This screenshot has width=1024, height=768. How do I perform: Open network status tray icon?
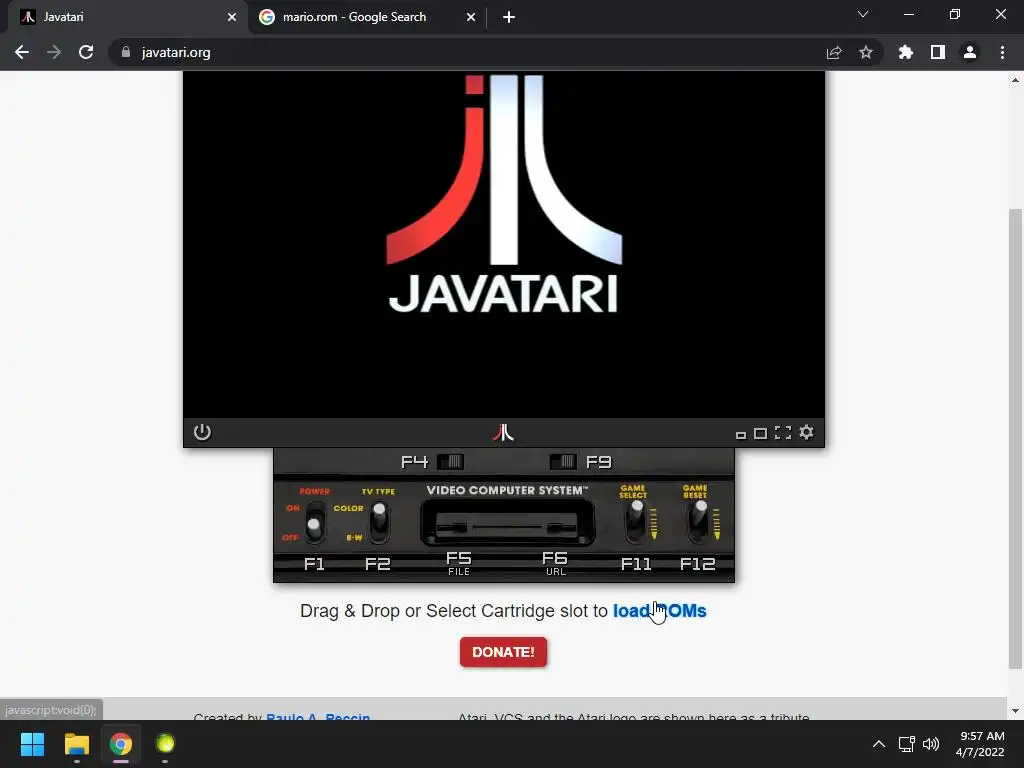click(x=906, y=744)
